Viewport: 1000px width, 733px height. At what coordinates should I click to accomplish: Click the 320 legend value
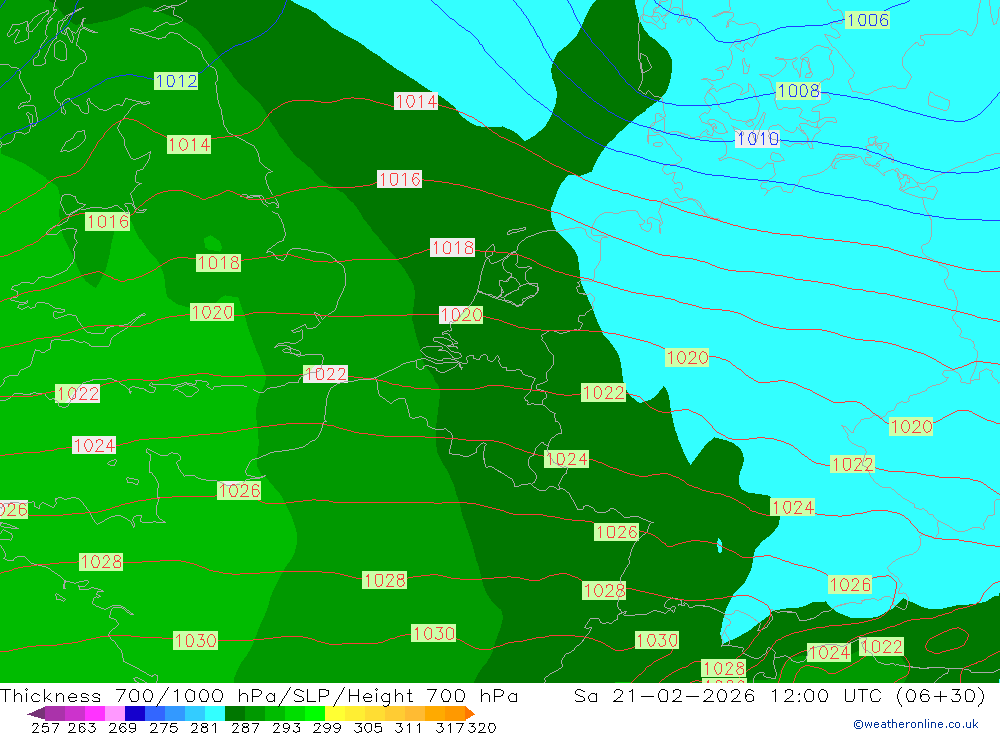click(482, 727)
